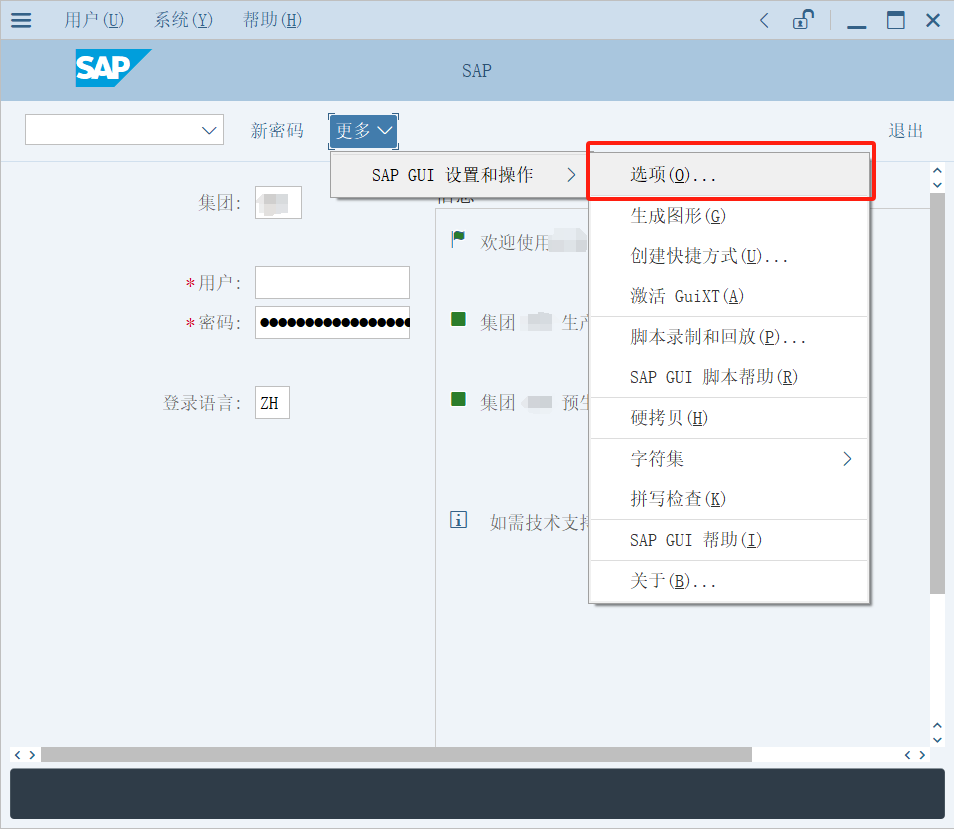Click the 集团 input field
This screenshot has height=829, width=954.
(278, 203)
